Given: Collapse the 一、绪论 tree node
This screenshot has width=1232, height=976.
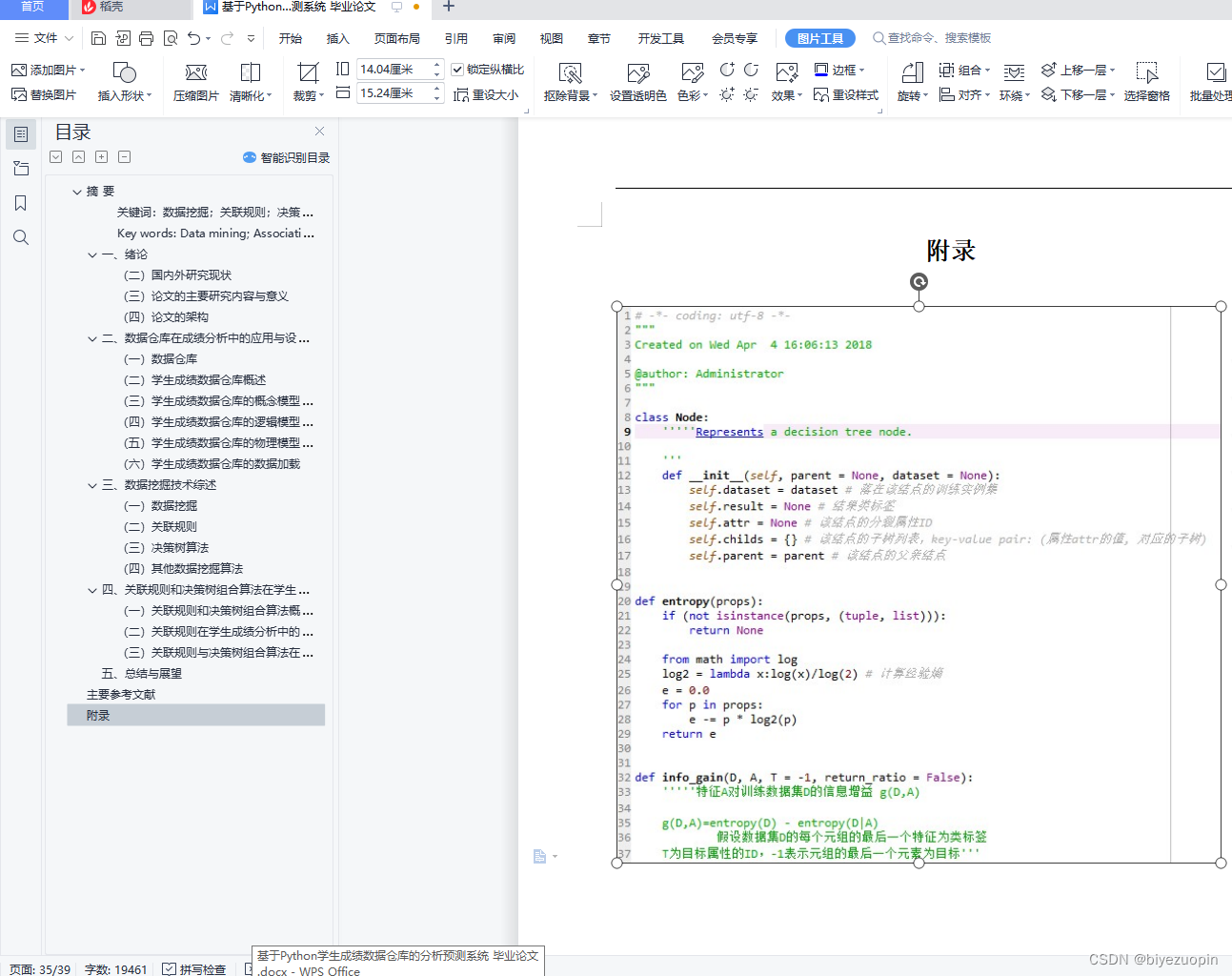Looking at the screenshot, I should coord(92,254).
